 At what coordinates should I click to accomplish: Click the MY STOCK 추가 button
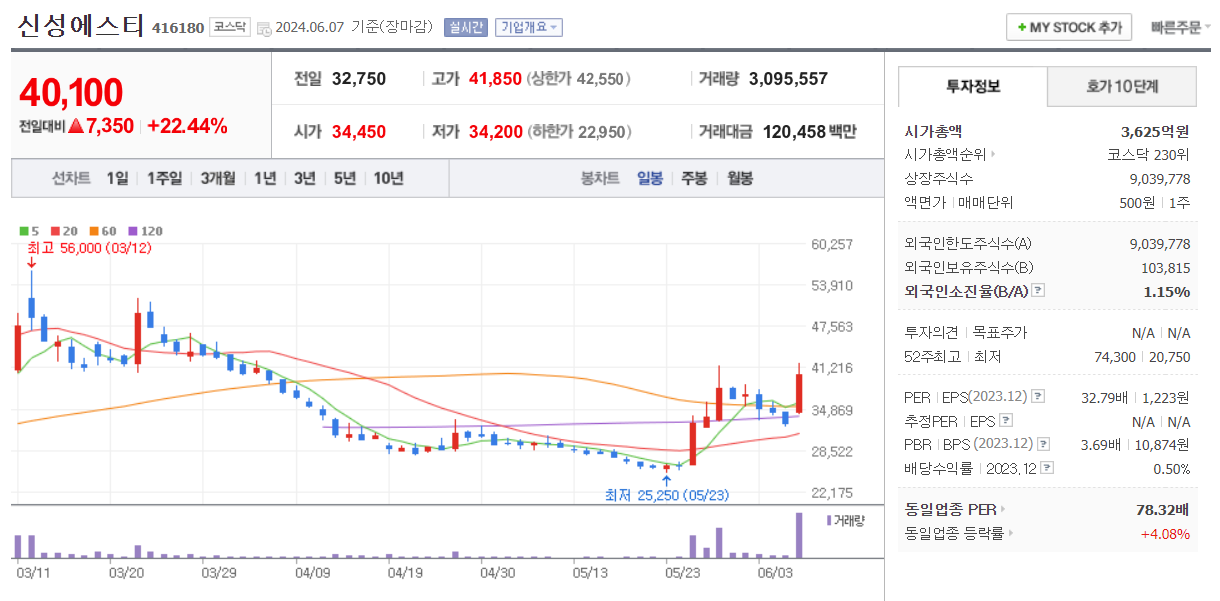pyautogui.click(x=1068, y=27)
